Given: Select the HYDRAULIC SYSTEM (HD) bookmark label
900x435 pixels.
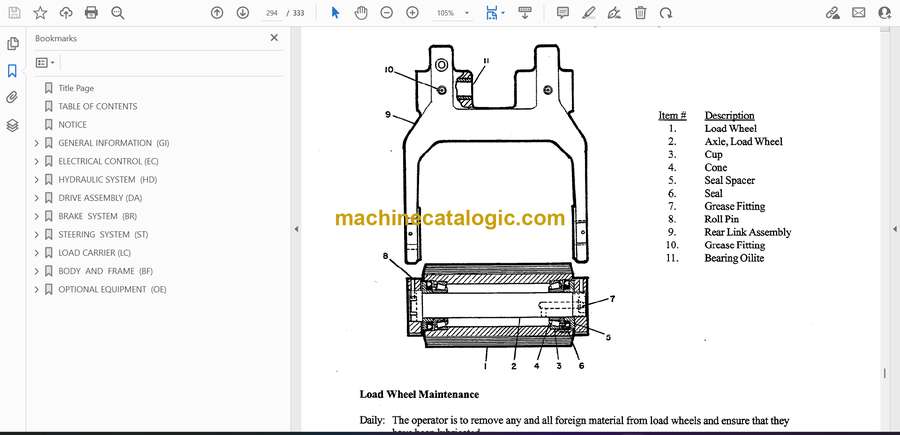Looking at the screenshot, I should pos(107,180).
